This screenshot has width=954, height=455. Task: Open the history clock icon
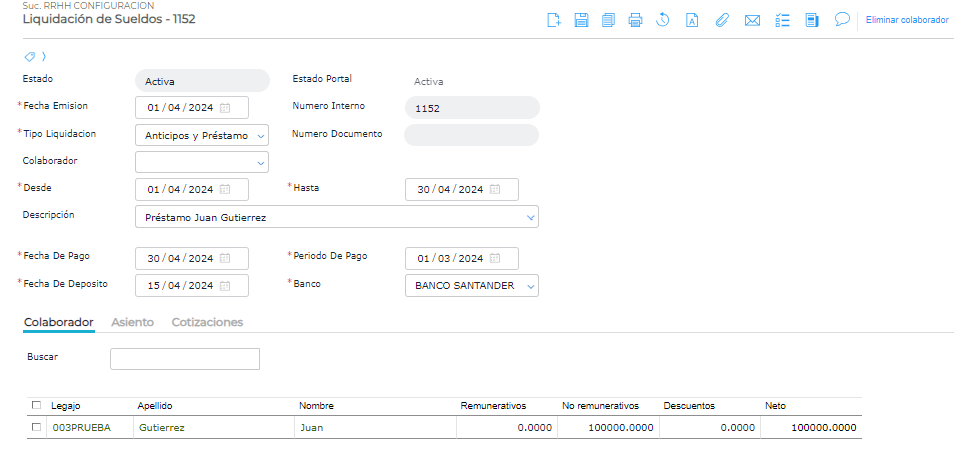coord(662,20)
